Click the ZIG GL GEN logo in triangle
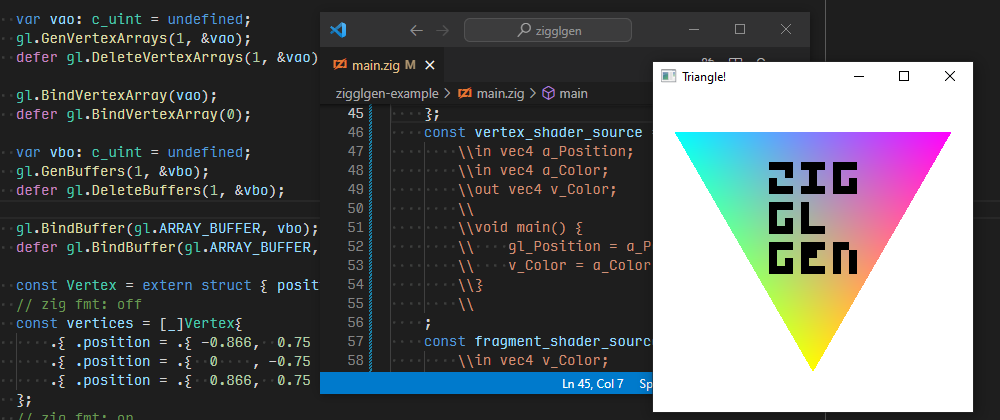Image resolution: width=1000 pixels, height=420 pixels. (812, 218)
